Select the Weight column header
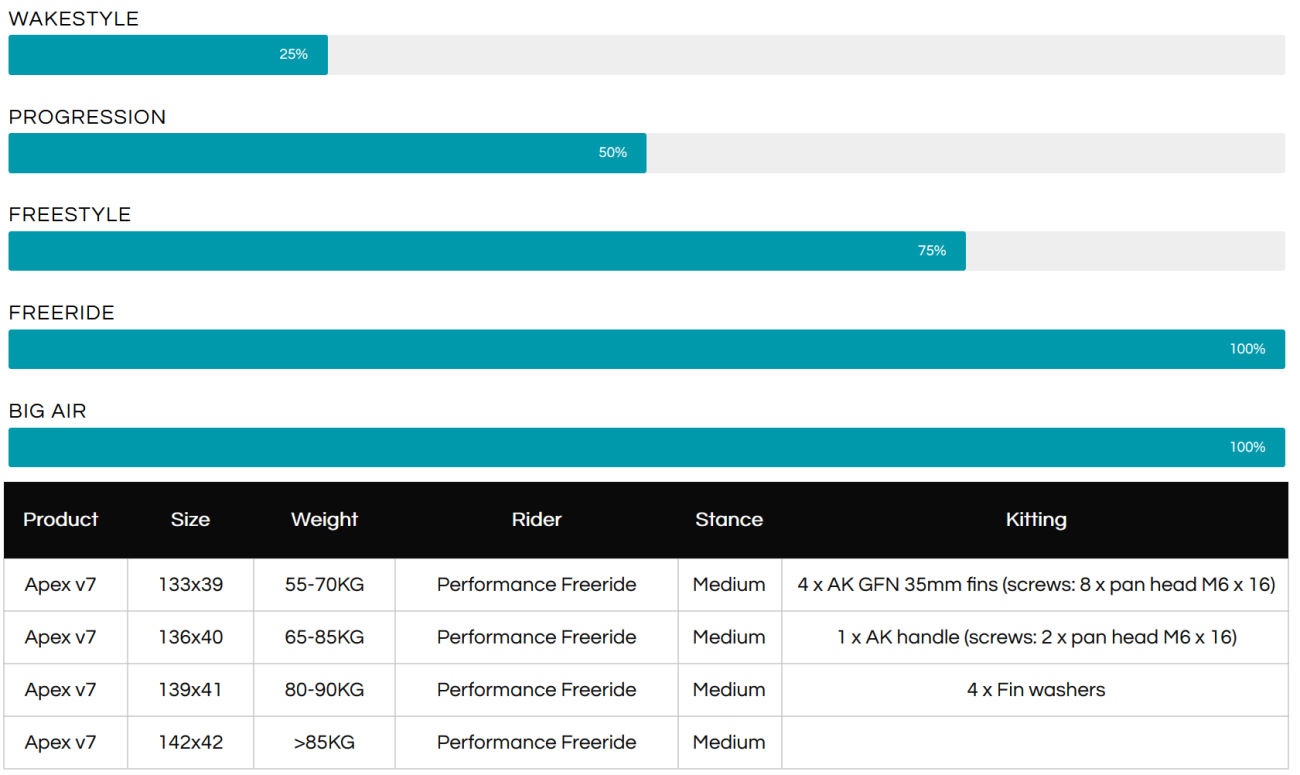1300x775 pixels. click(324, 520)
